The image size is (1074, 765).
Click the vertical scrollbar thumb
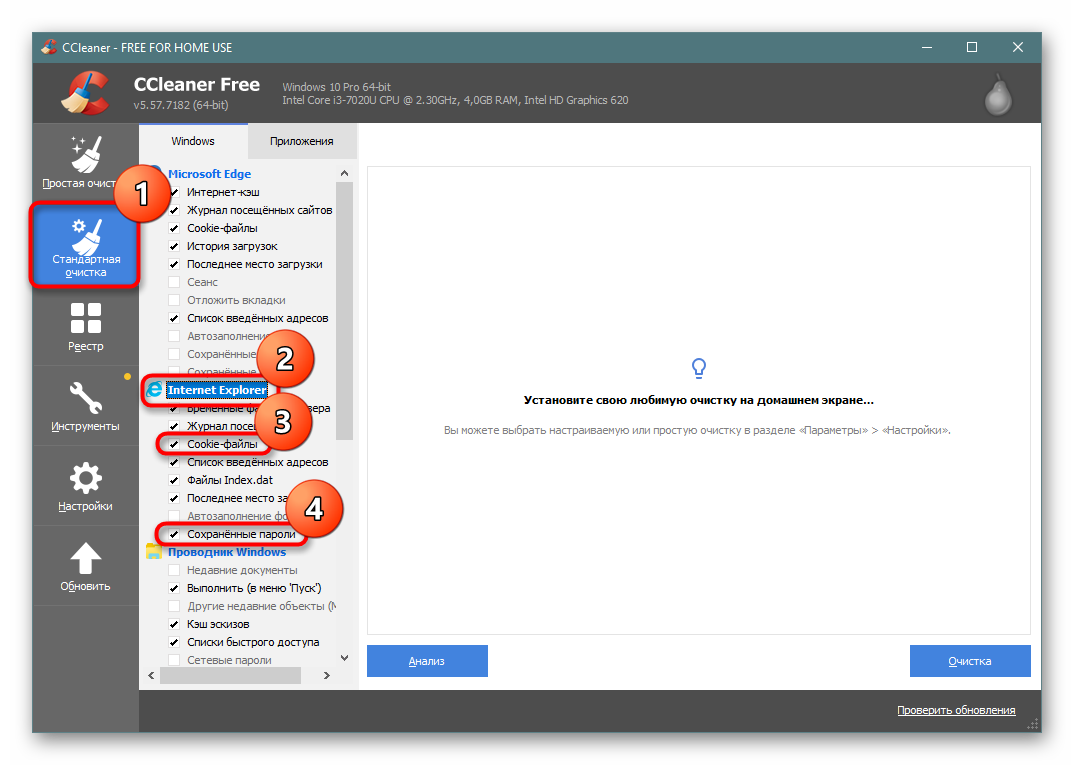tap(345, 310)
